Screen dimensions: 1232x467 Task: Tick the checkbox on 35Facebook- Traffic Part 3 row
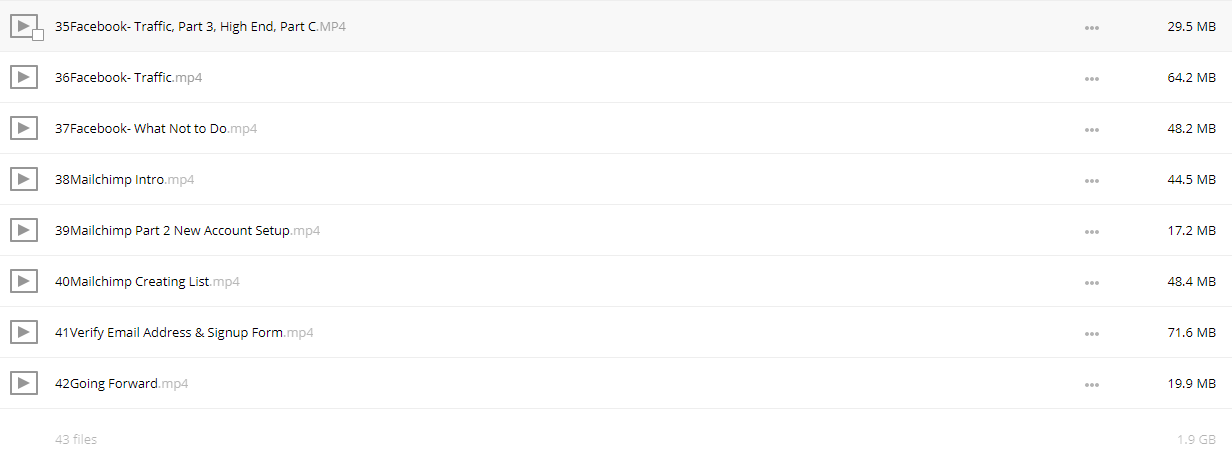coord(38,35)
